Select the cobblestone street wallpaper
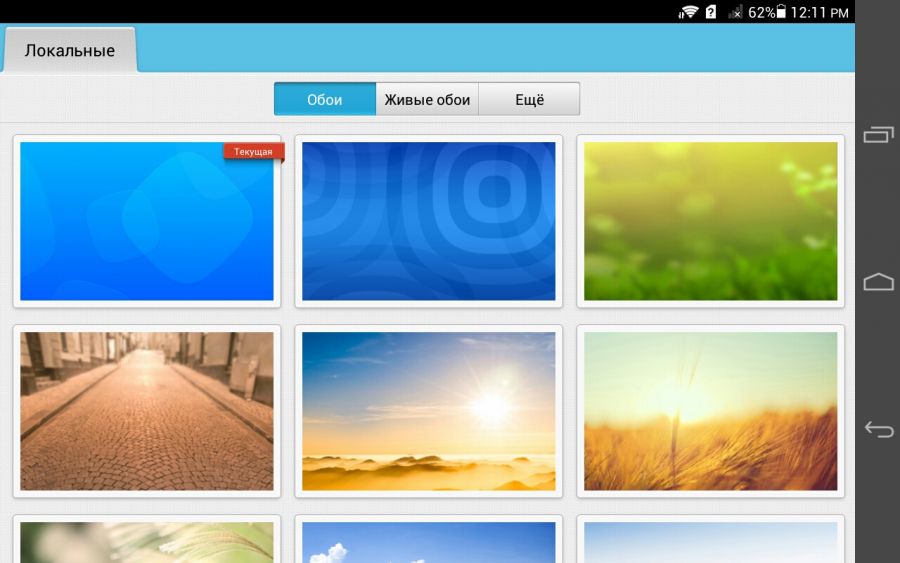The width and height of the screenshot is (900, 563). coord(147,411)
